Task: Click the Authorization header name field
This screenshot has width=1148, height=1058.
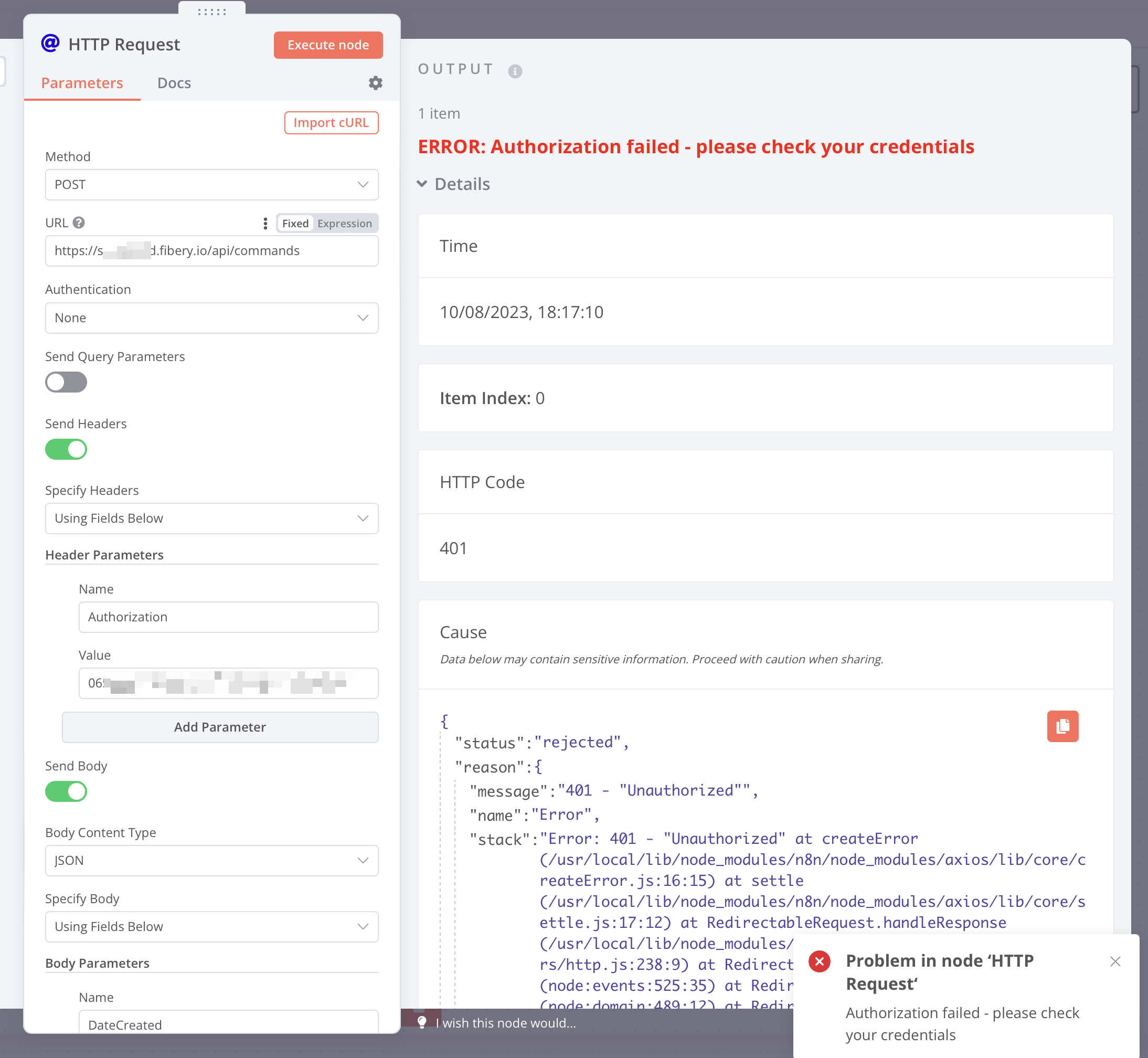Action: coord(228,617)
